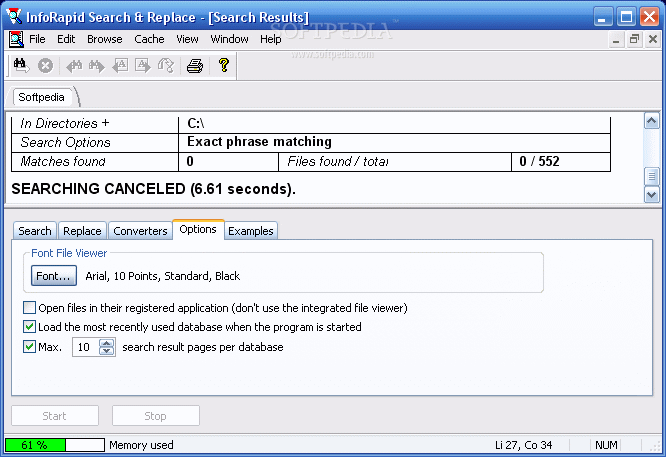Click 'SEARCHING CANCELED (6.61 seconds).' text
This screenshot has width=666, height=457.
[x=153, y=189]
